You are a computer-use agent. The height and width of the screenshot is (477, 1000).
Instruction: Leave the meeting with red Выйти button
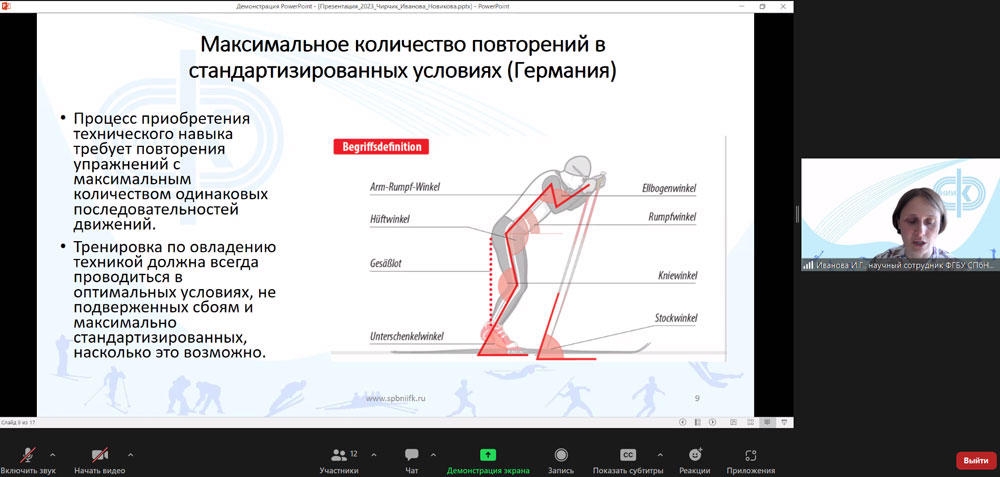coord(976,460)
